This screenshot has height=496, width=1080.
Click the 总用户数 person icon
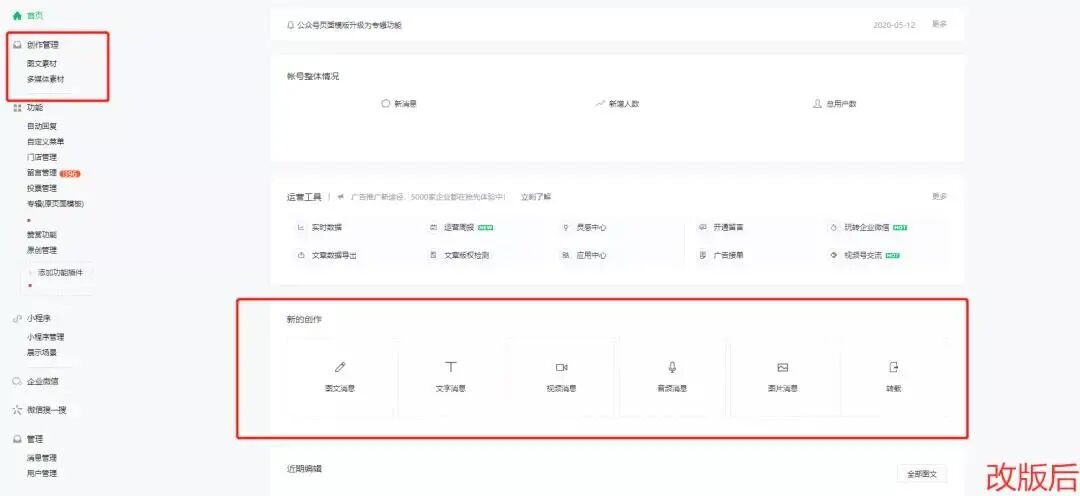click(818, 103)
